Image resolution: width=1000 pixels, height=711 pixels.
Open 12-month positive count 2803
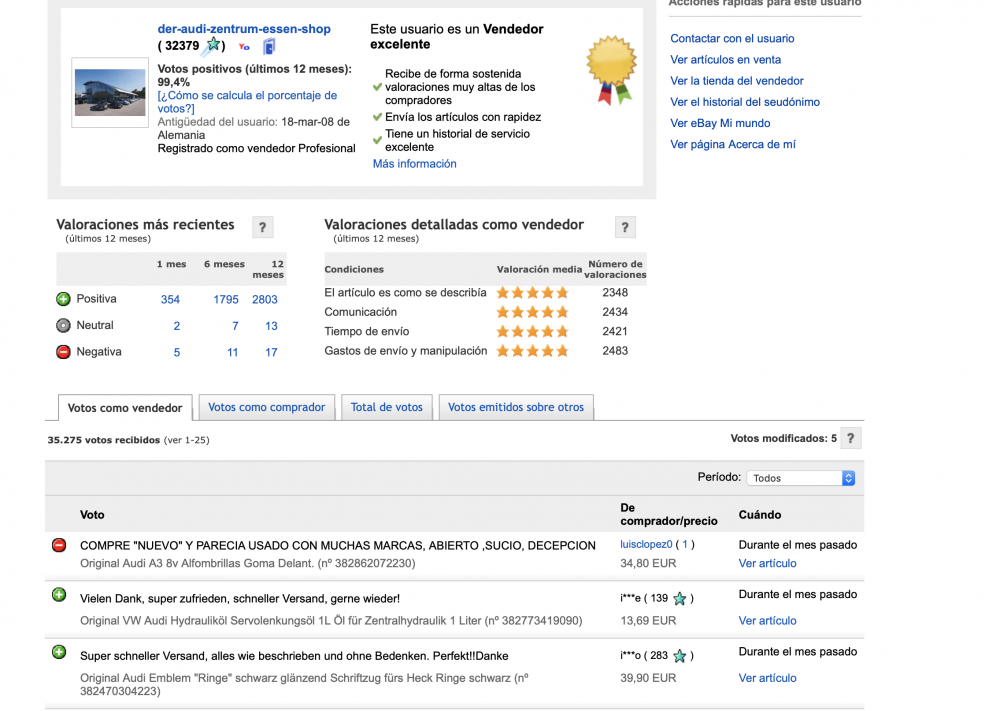pos(265,299)
